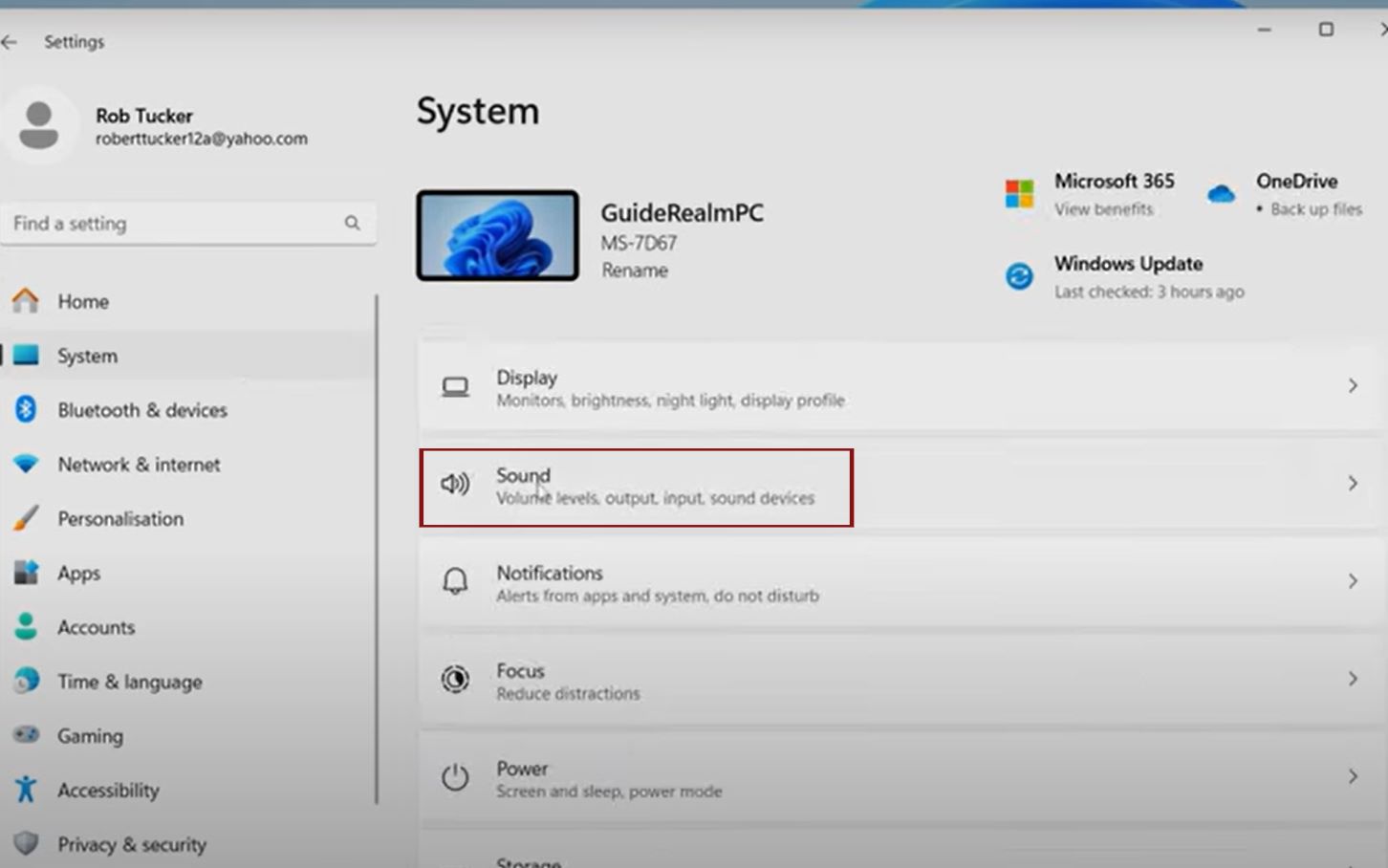Screen dimensions: 1388x868
Task: Click the desktop wallpaper thumbnail of the PC
Action: coord(497,235)
